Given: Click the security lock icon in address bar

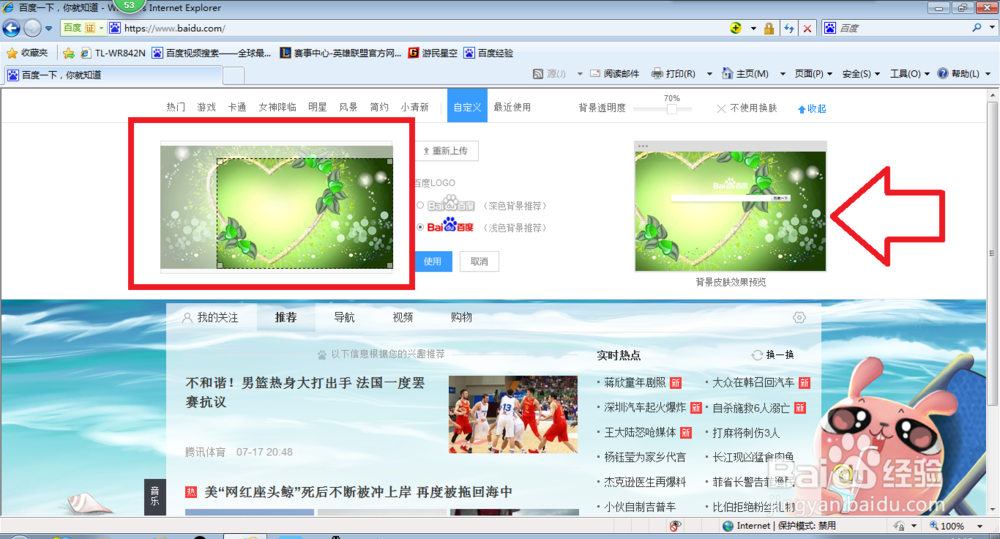Looking at the screenshot, I should point(769,28).
